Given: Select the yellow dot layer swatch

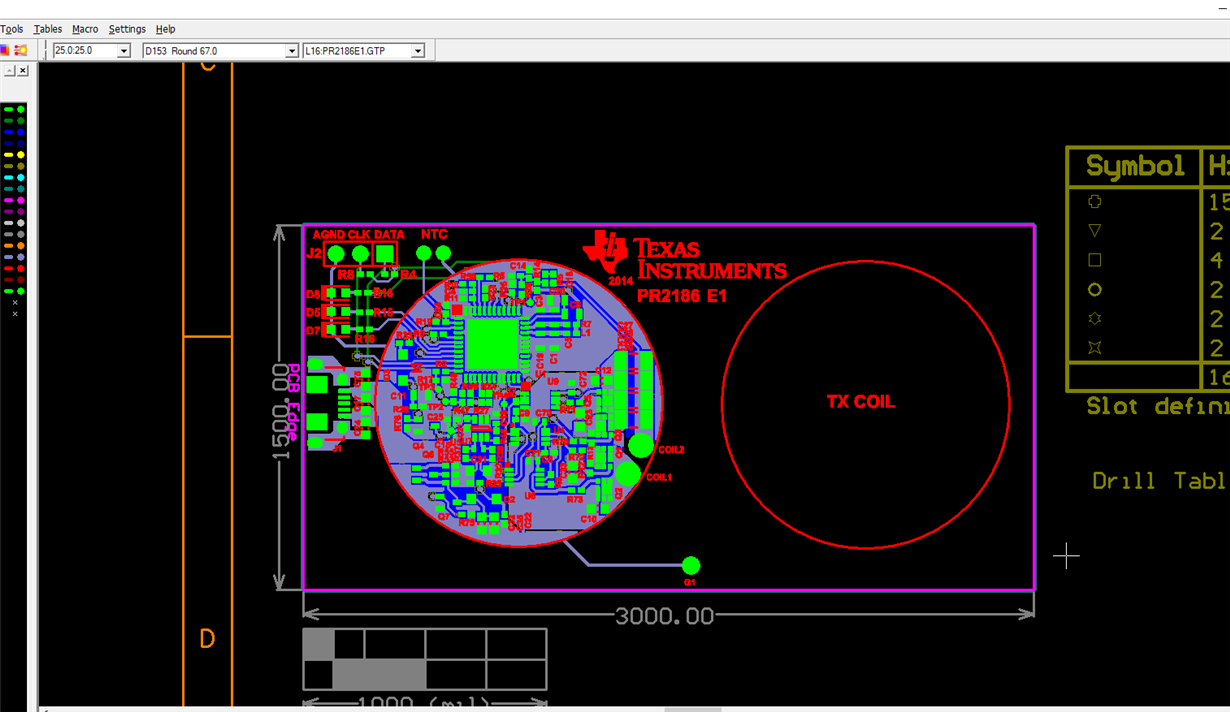Looking at the screenshot, I should (21, 155).
